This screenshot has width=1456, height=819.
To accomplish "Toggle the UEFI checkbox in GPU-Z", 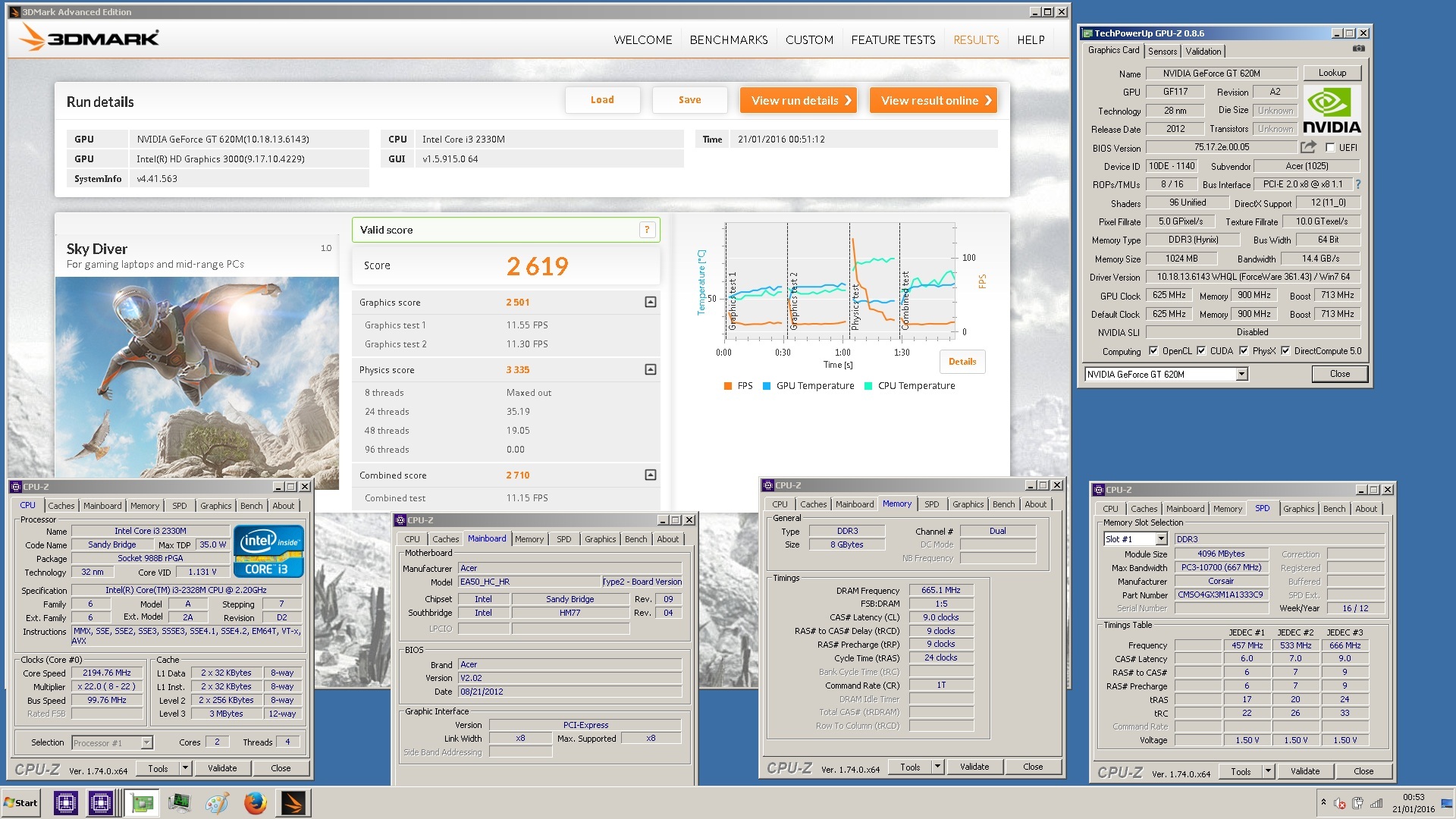I will point(1330,148).
